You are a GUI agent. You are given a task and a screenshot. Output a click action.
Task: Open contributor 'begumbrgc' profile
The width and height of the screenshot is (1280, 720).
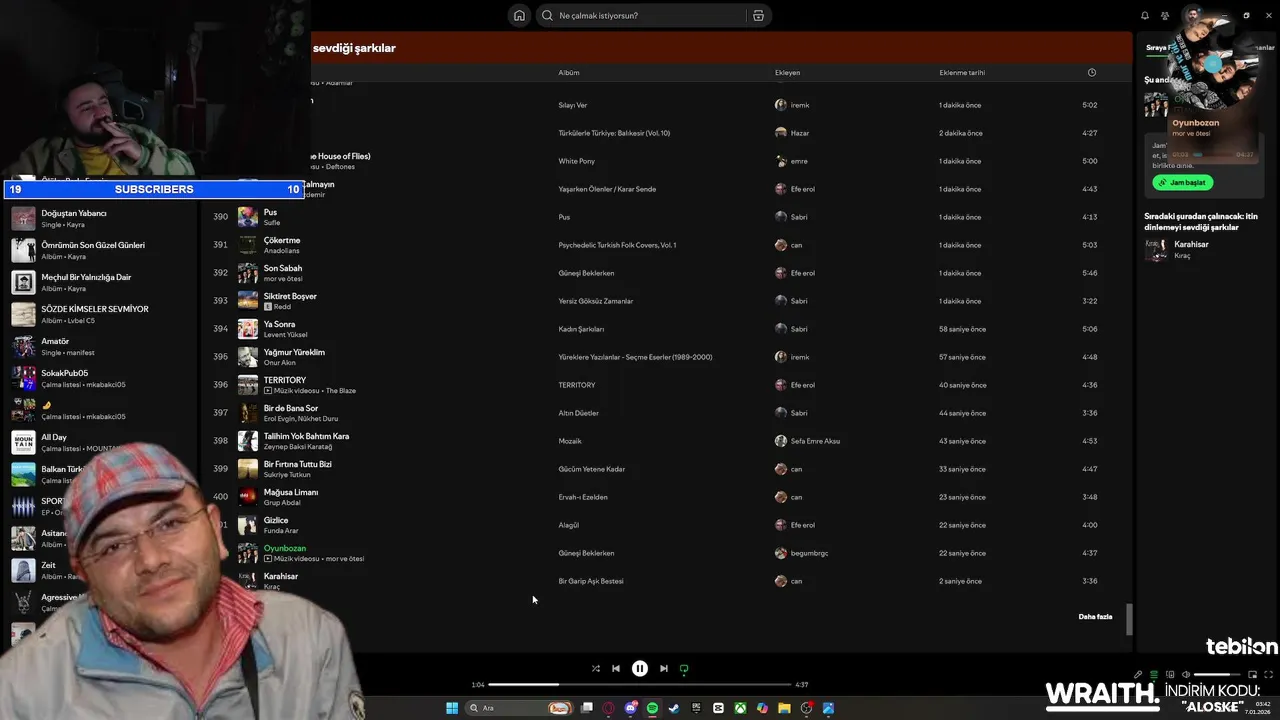tap(809, 553)
